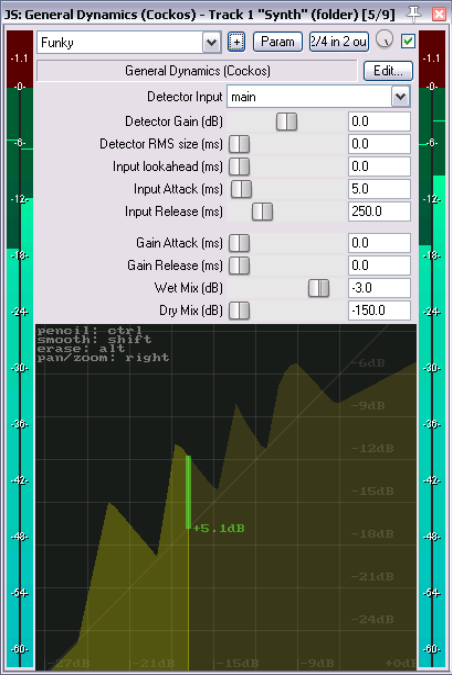This screenshot has height=675, width=452.
Task: Click the Wet Mix value field showing -3.0
Action: tap(379, 288)
